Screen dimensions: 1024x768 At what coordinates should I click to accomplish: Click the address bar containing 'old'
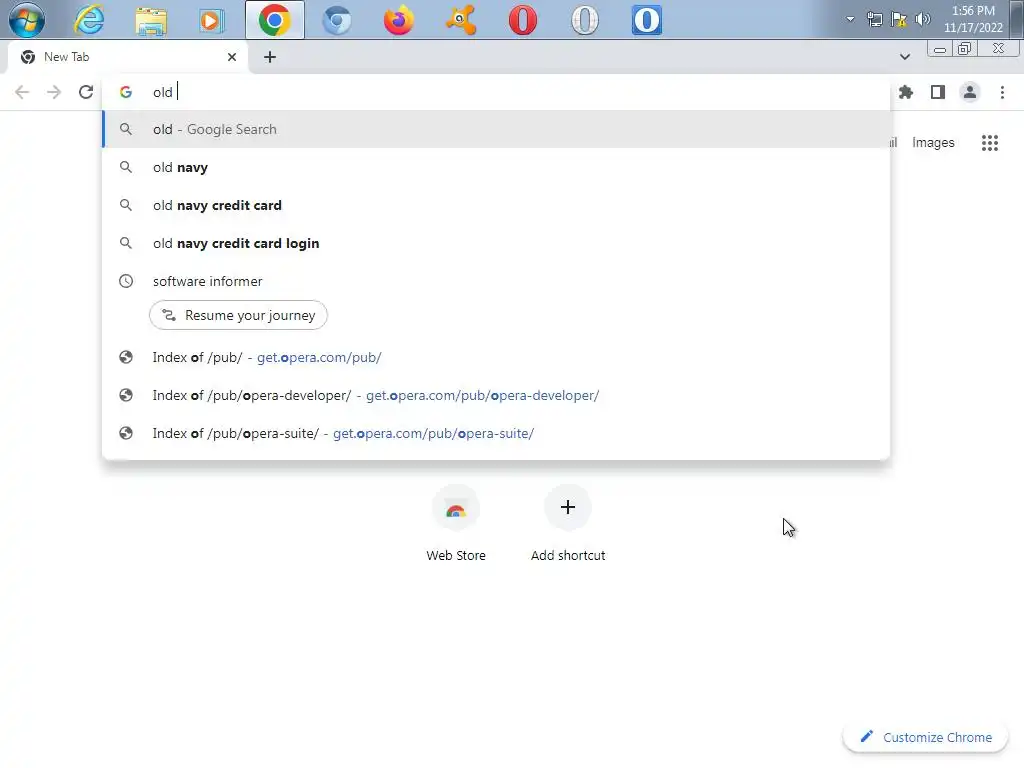click(496, 92)
